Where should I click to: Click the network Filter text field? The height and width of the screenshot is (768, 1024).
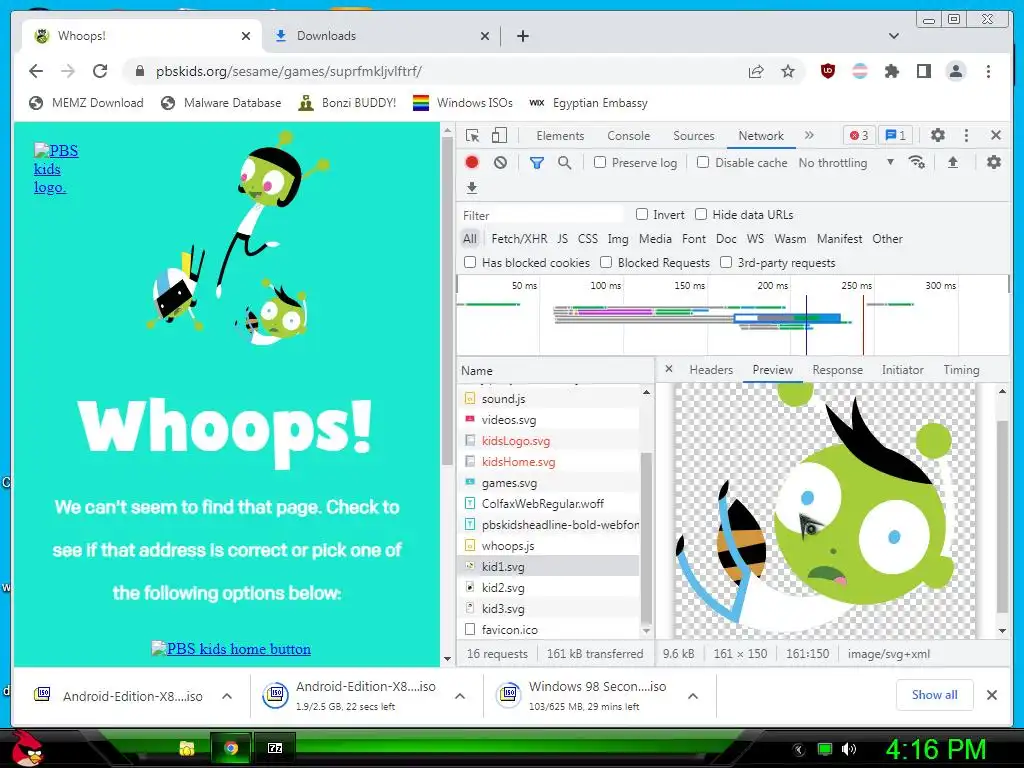click(x=541, y=215)
